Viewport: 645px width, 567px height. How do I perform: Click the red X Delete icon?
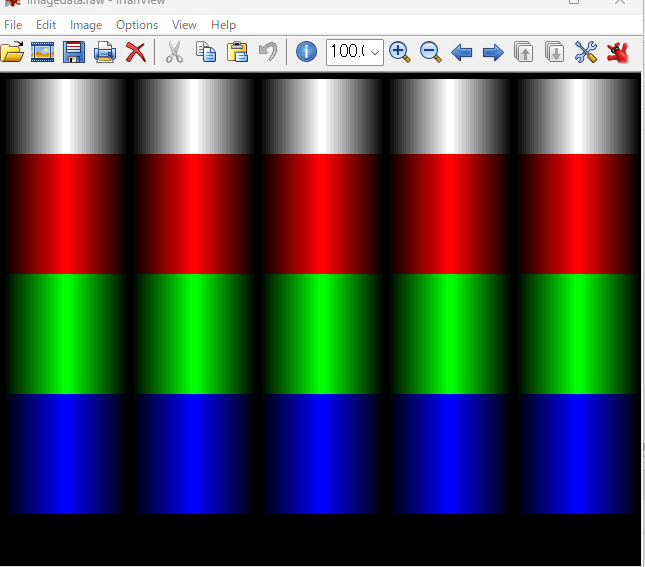point(136,52)
